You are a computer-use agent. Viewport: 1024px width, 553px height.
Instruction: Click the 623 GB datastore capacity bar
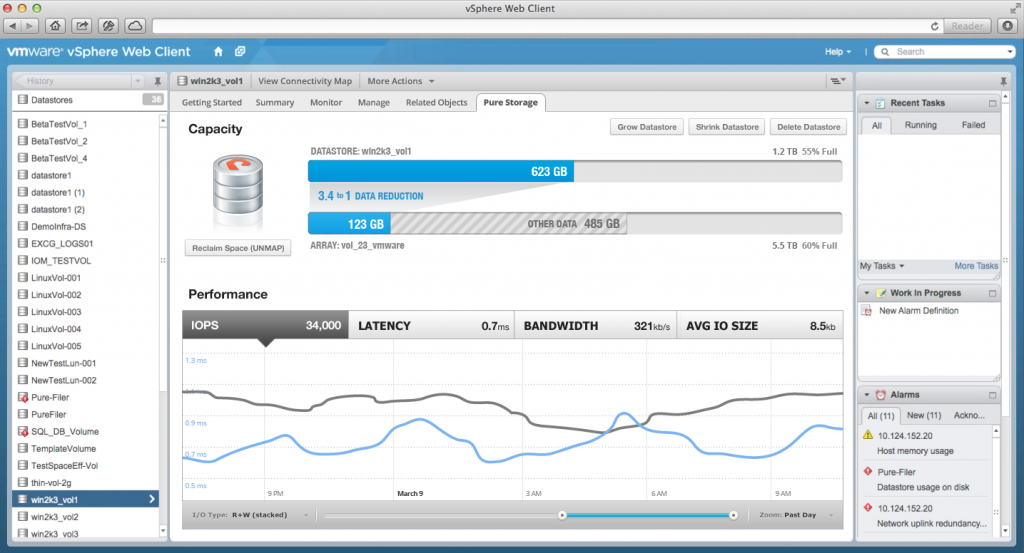pos(441,171)
